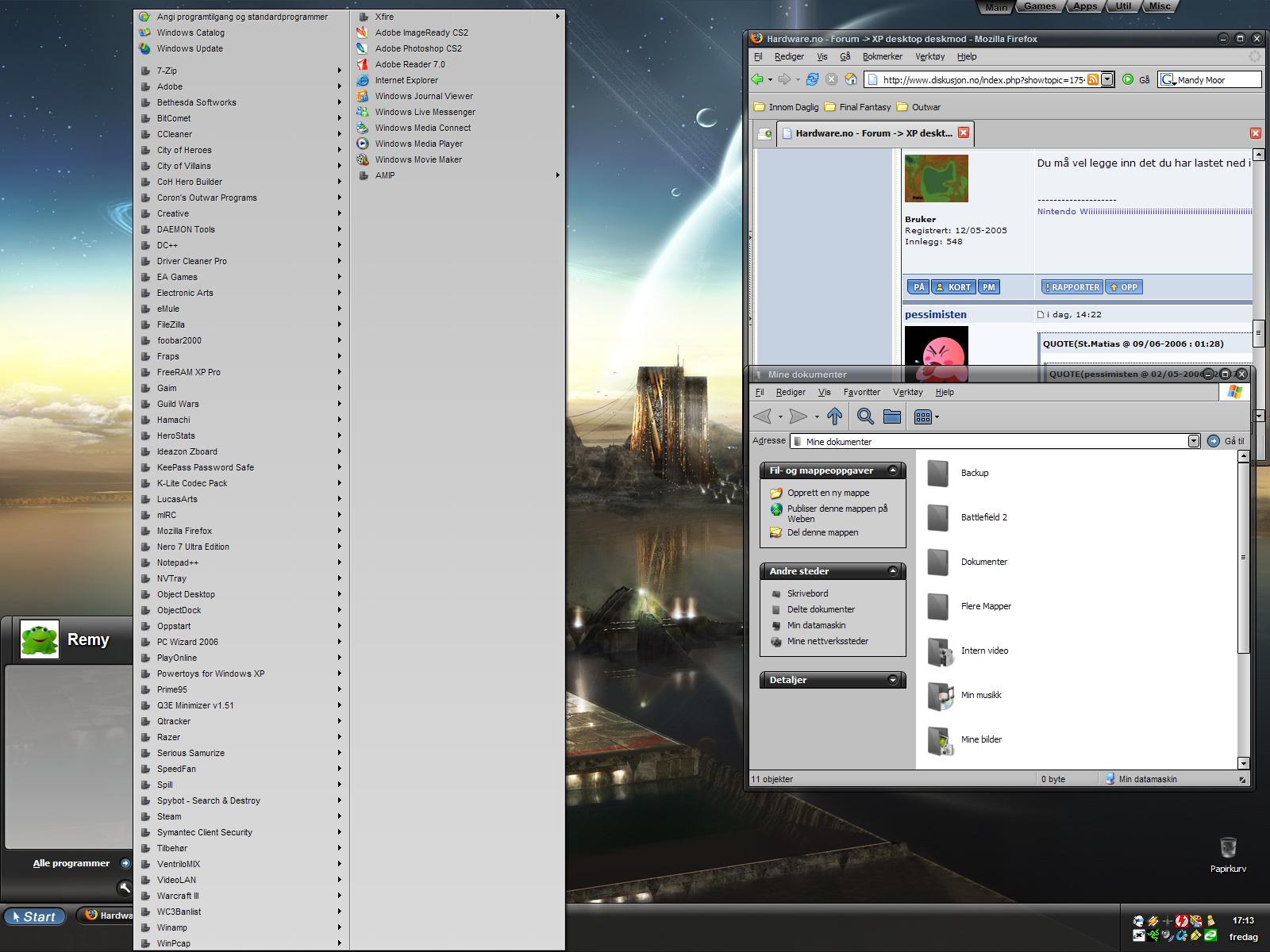
Task: Open a new tab with the tab icon
Action: (764, 133)
